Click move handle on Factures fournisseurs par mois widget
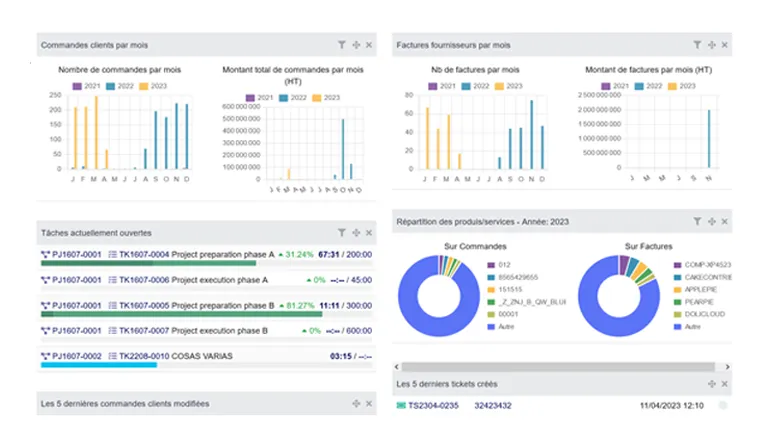The height and width of the screenshot is (440, 770). pos(711,45)
